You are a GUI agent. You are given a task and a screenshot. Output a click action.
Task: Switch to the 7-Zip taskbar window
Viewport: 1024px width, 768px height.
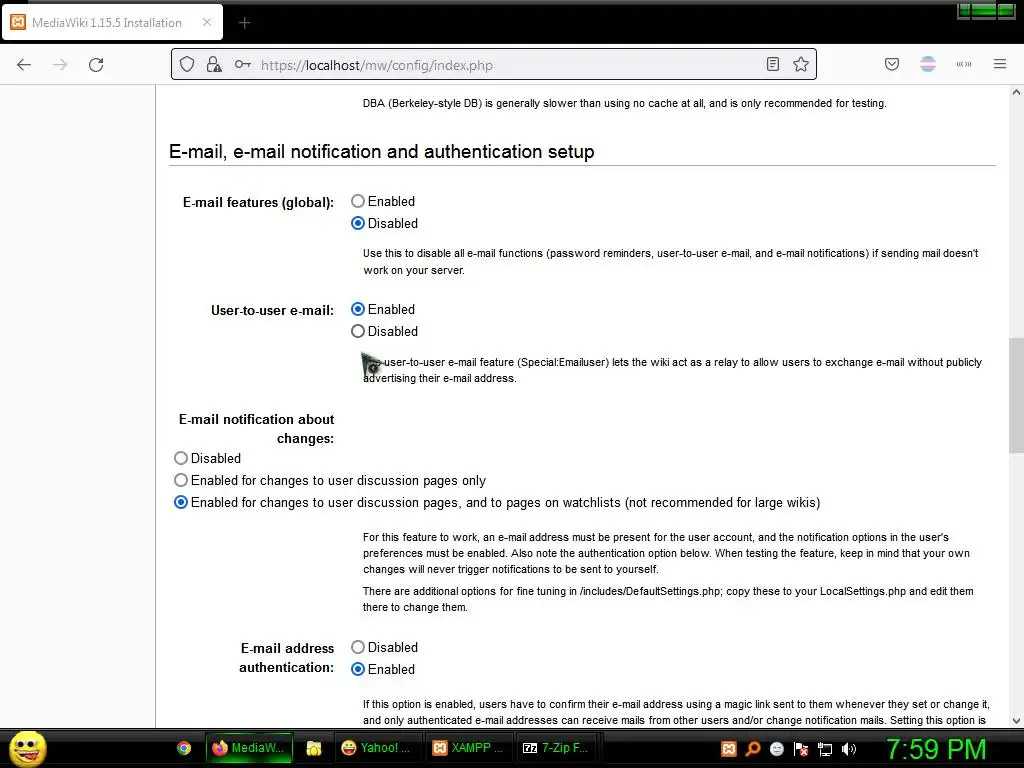[x=557, y=748]
